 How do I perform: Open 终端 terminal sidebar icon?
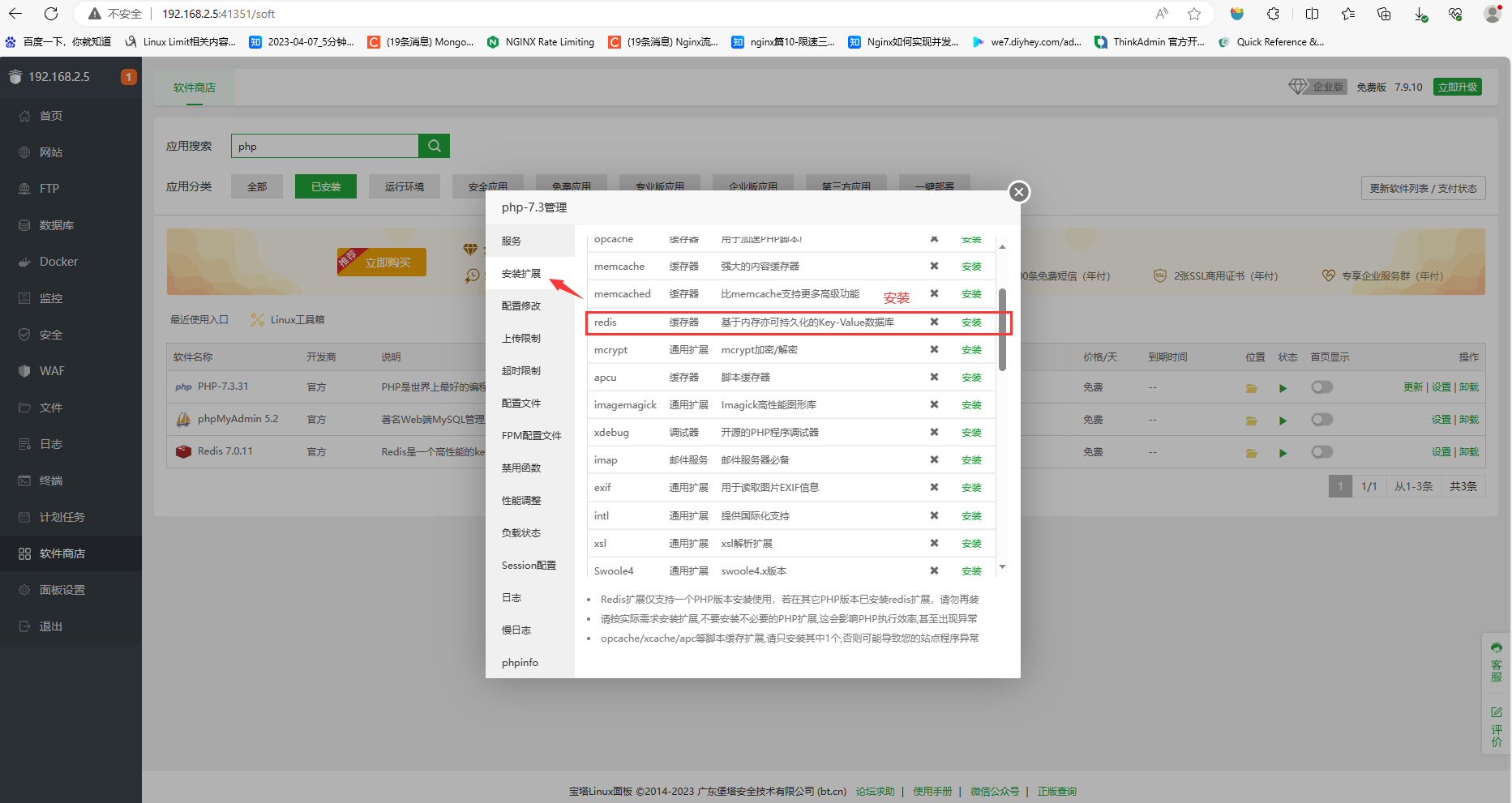(x=24, y=481)
